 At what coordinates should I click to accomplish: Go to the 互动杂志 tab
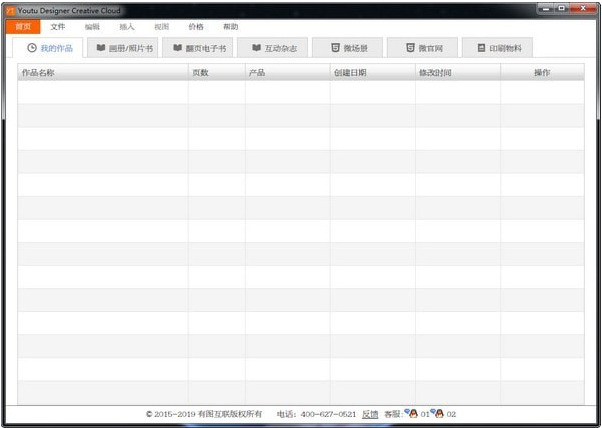click(x=273, y=48)
